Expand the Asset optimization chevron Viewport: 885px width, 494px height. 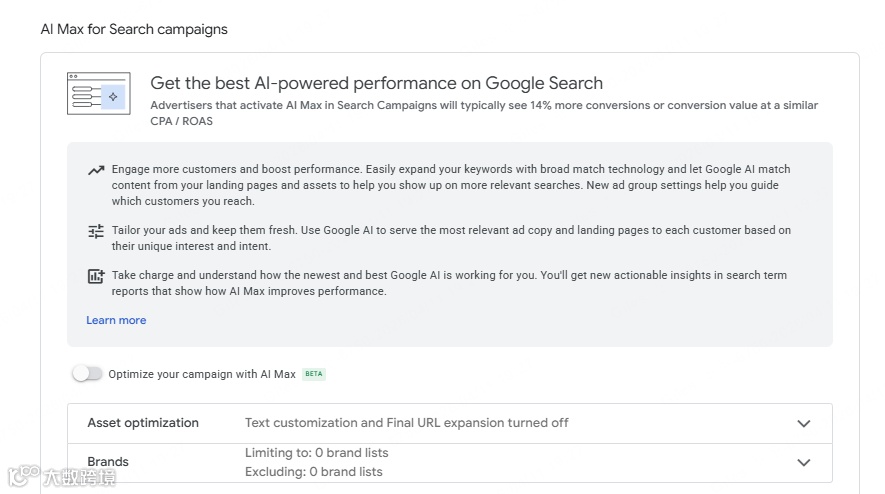click(x=803, y=424)
